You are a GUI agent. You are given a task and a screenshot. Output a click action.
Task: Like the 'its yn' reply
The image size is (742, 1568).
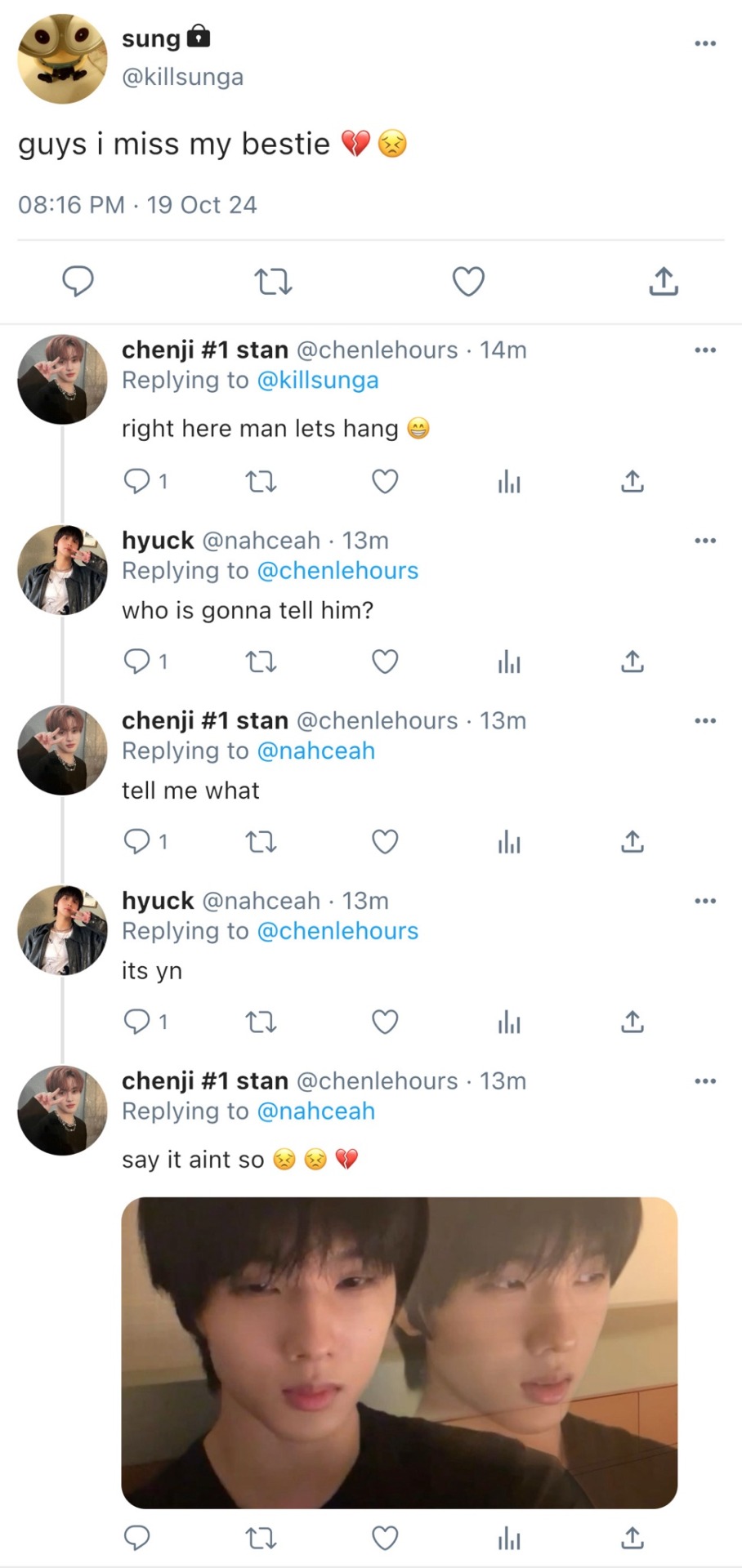click(x=385, y=1022)
